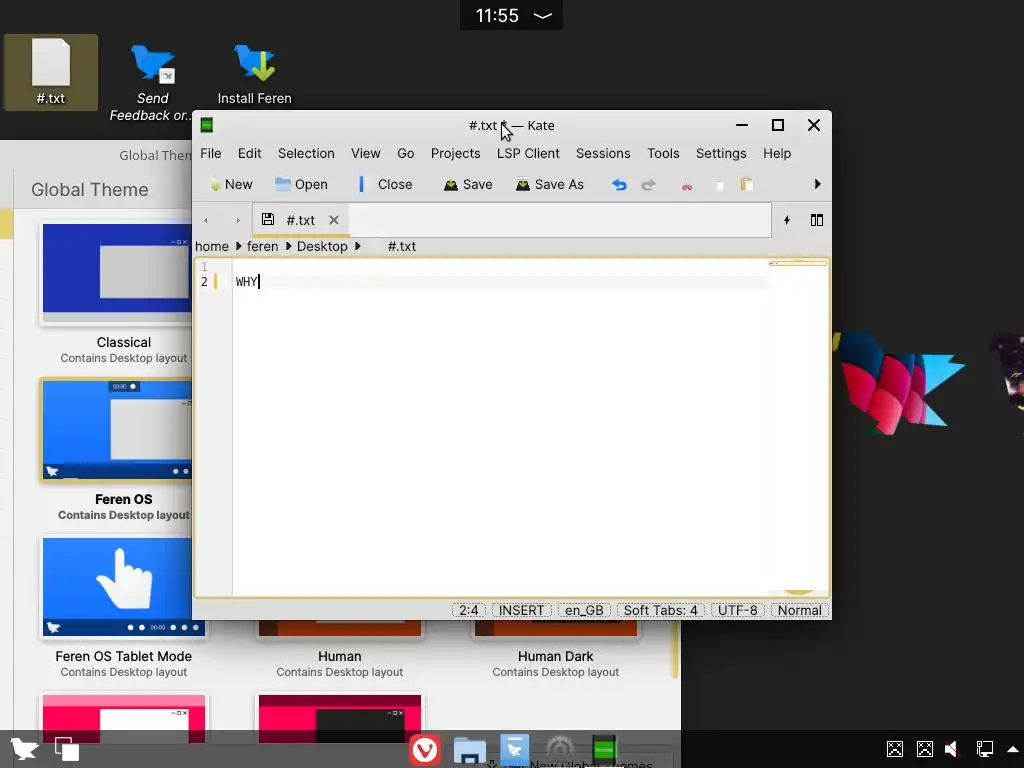Screen dimensions: 1024x768
Task: Click the feren breadcrumb segment
Action: pos(263,246)
